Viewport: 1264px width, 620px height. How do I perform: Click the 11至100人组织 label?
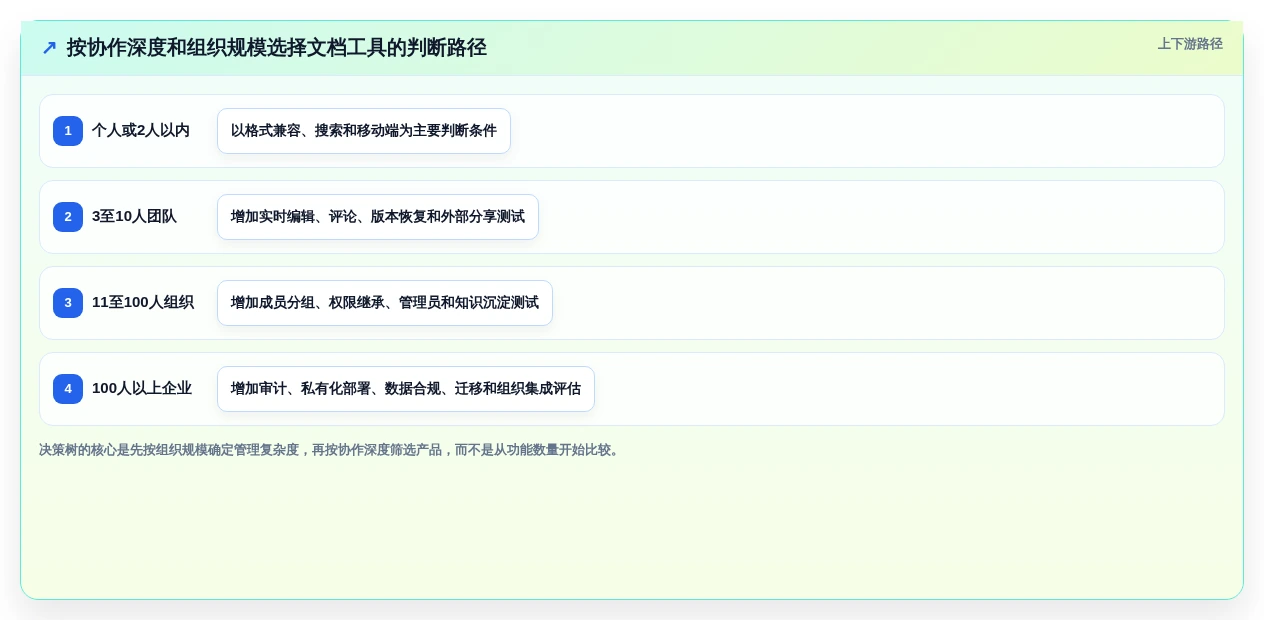point(143,303)
